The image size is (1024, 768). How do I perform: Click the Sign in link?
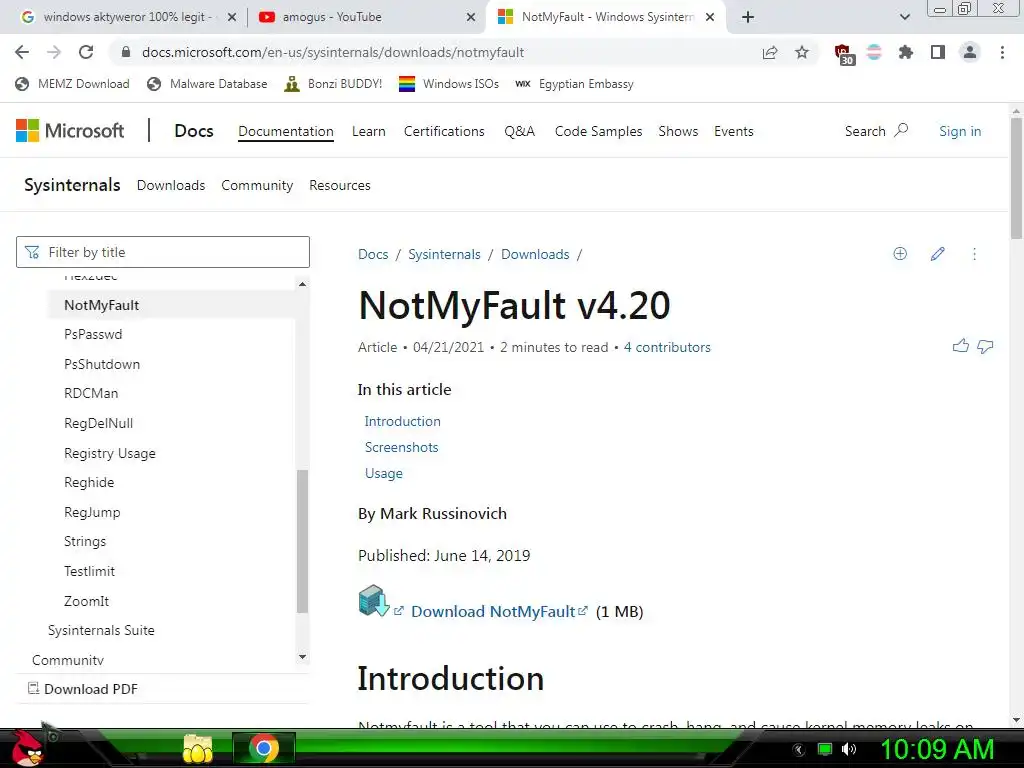pyautogui.click(x=960, y=131)
